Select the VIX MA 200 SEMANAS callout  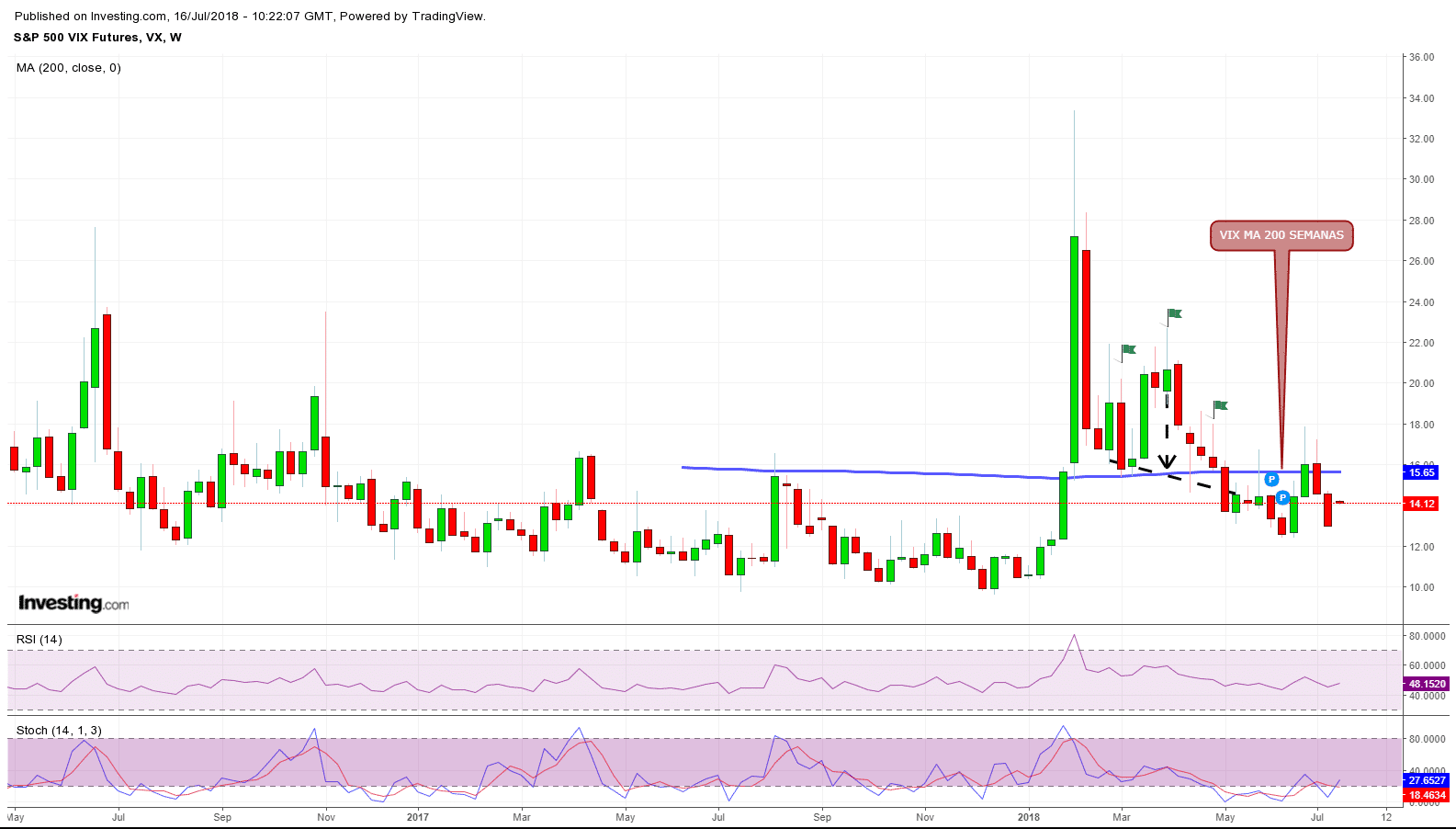[1281, 235]
